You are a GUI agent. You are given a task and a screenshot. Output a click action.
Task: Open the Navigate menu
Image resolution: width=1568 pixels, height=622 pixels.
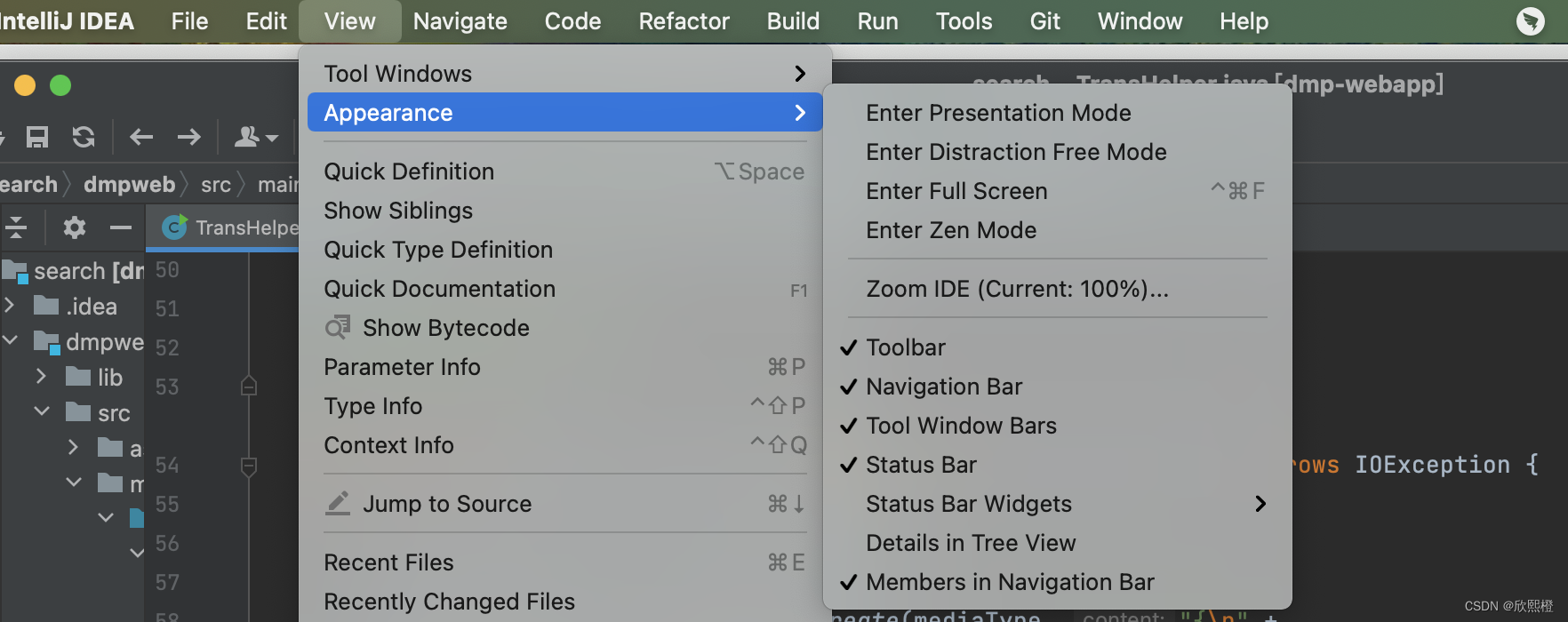[x=460, y=21]
